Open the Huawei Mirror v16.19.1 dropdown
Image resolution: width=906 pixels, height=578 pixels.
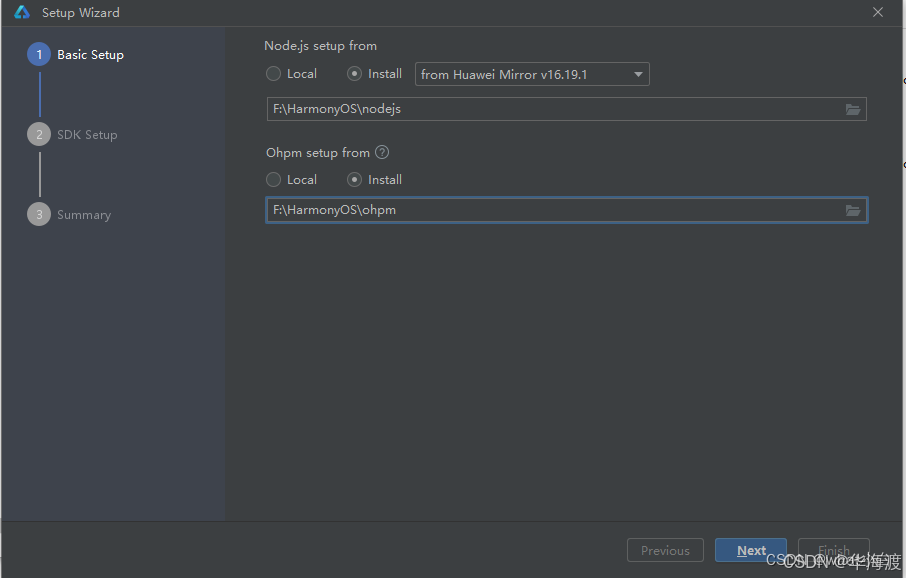(x=532, y=74)
